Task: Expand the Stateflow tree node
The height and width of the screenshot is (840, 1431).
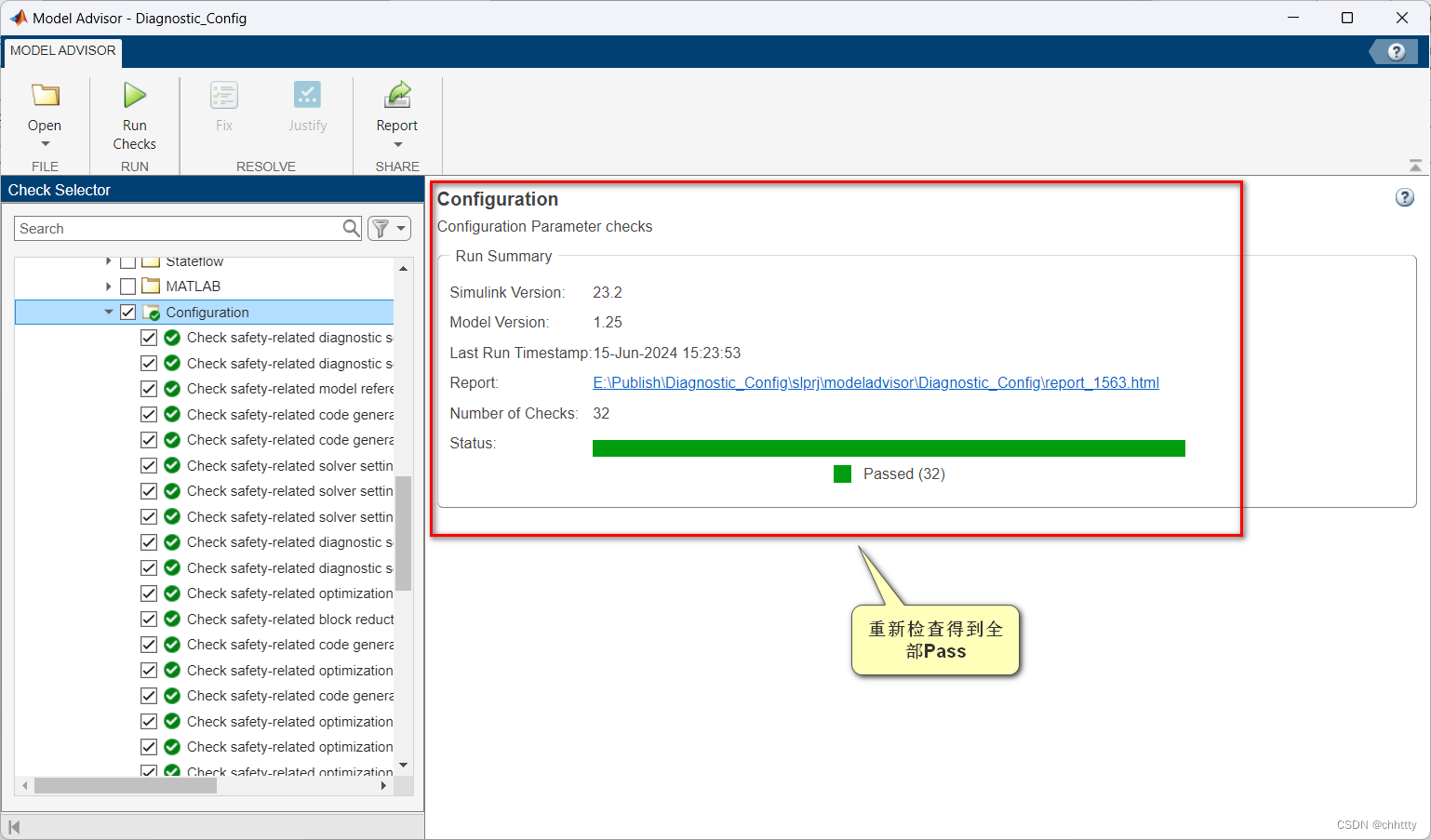Action: pos(109,261)
